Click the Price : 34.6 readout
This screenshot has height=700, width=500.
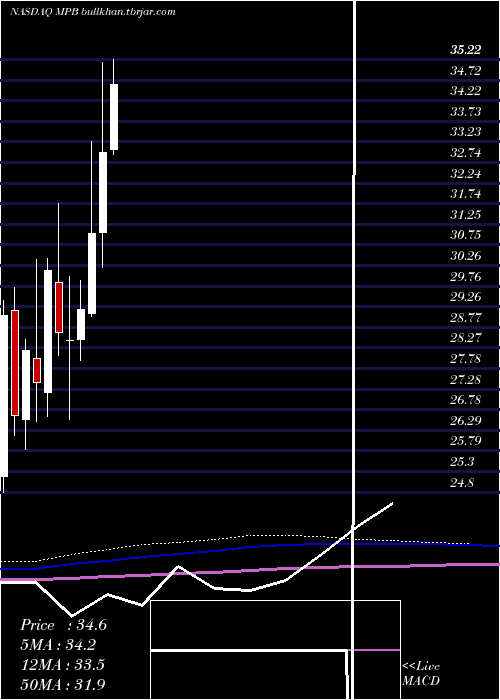pyautogui.click(x=63, y=625)
